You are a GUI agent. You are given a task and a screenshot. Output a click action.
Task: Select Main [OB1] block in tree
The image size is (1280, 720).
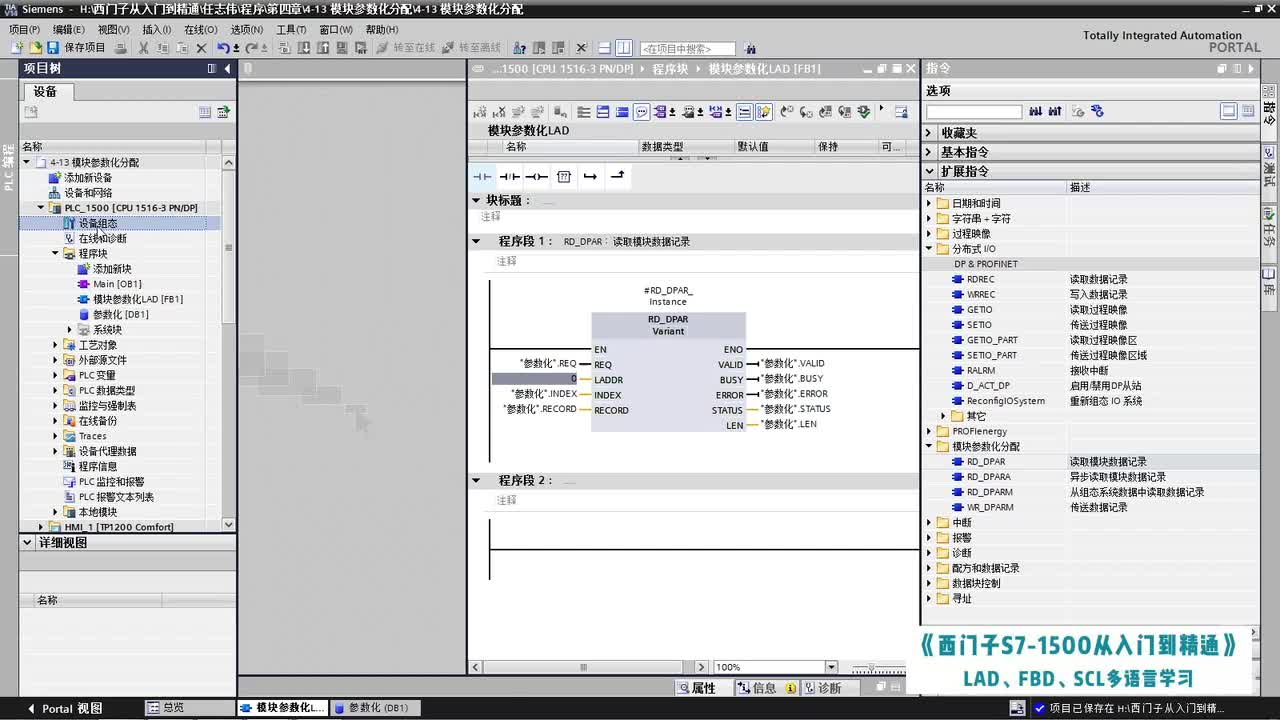[117, 284]
